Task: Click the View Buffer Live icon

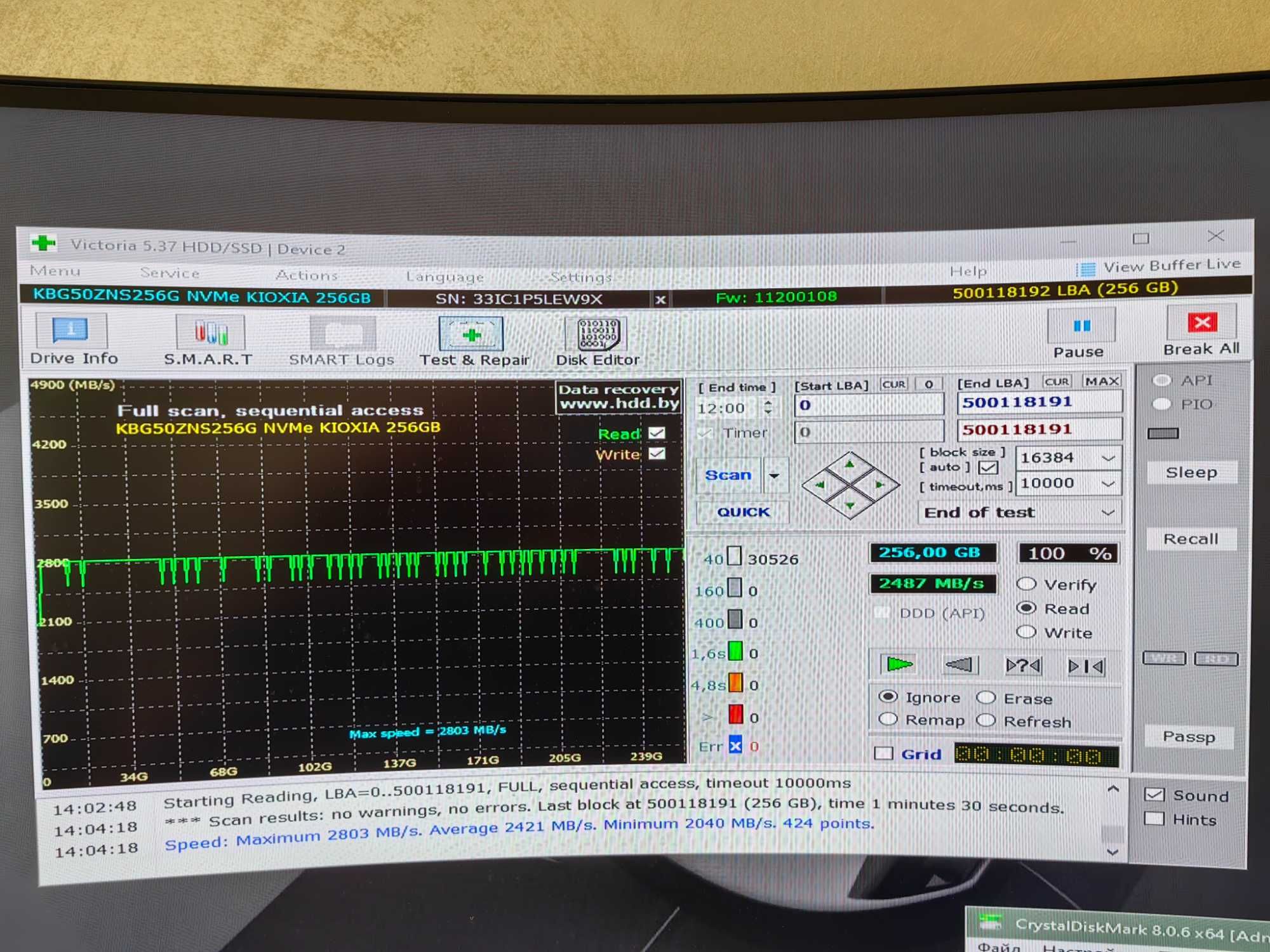Action: click(1087, 269)
